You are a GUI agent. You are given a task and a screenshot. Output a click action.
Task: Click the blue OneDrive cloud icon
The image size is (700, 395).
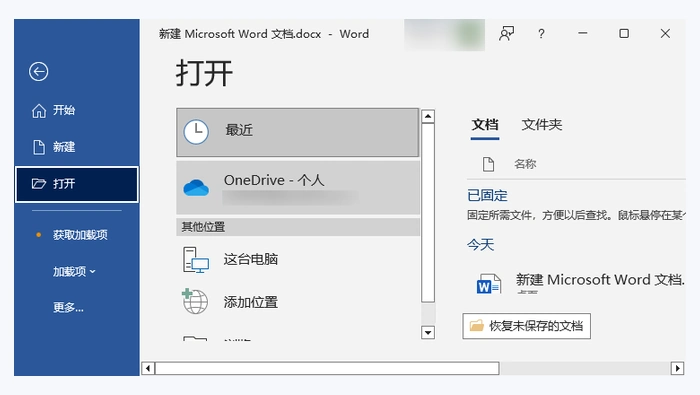196,187
